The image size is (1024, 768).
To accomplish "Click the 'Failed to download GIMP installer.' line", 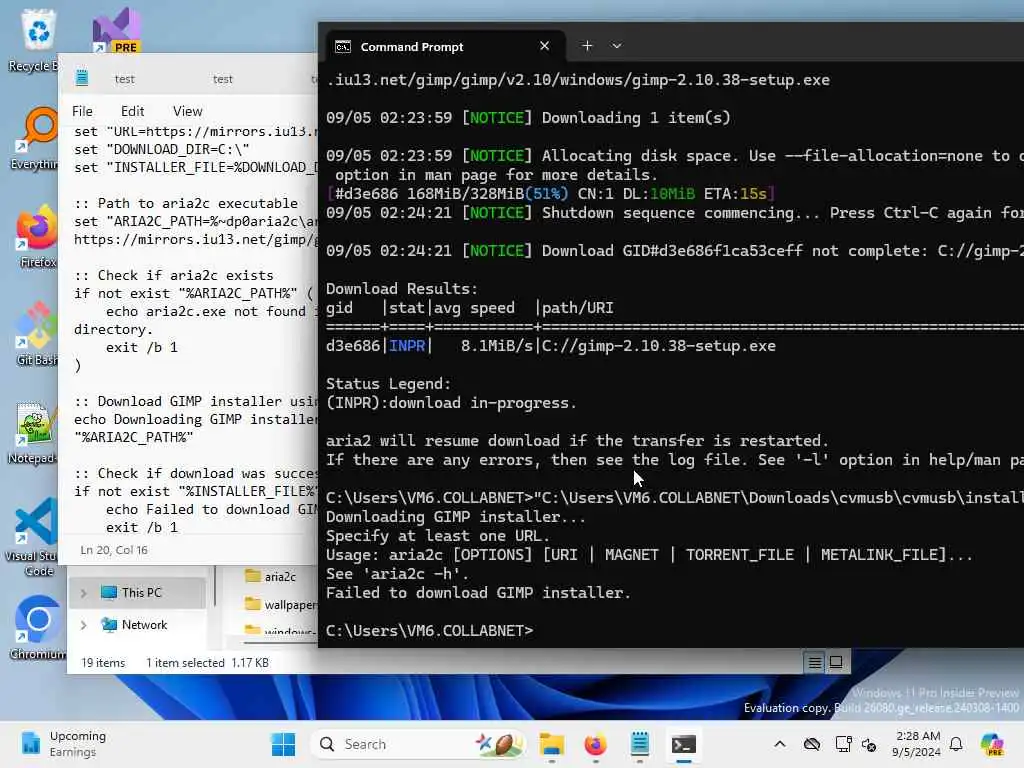I will (478, 593).
